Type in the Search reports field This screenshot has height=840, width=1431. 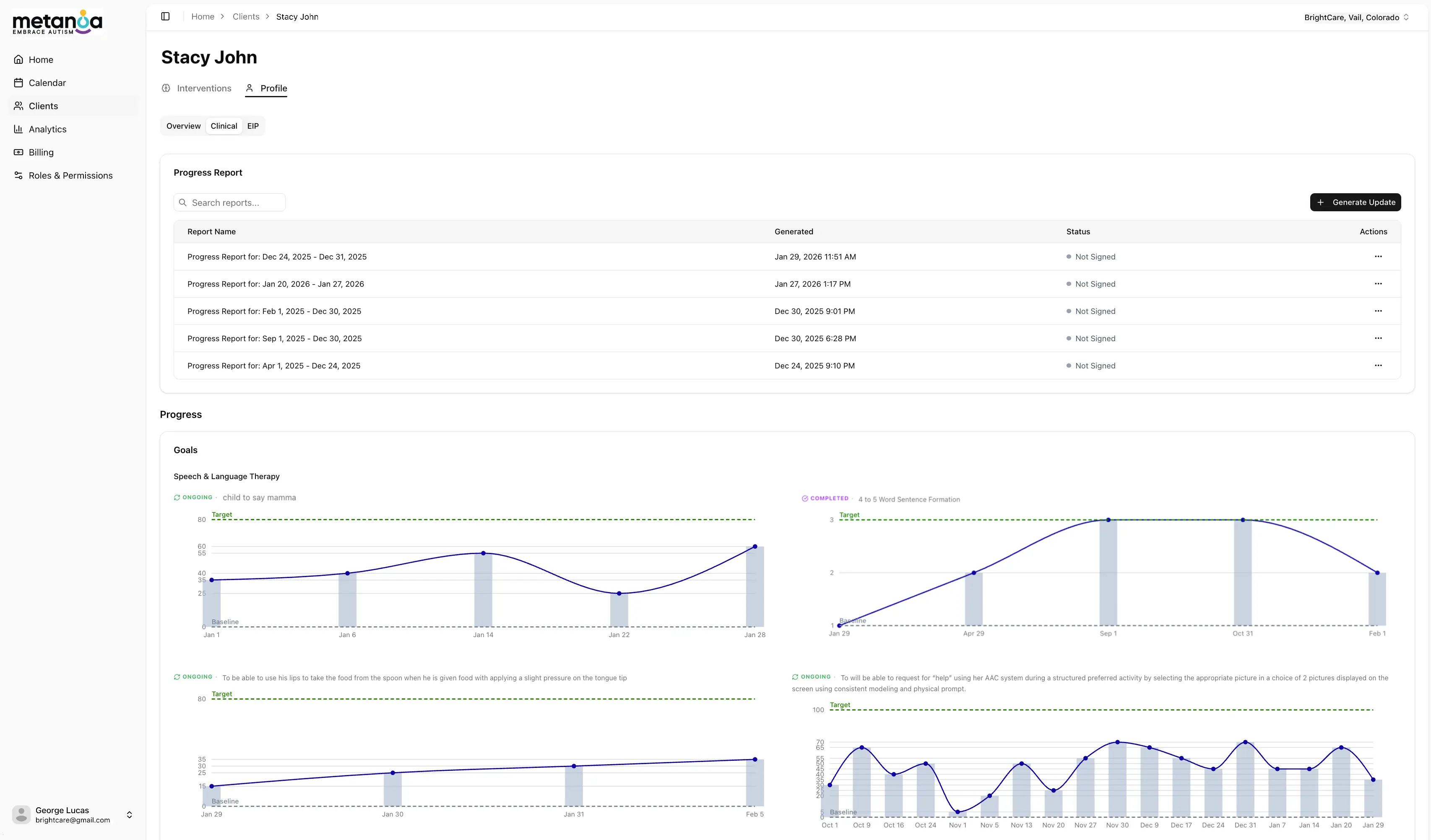click(x=235, y=202)
